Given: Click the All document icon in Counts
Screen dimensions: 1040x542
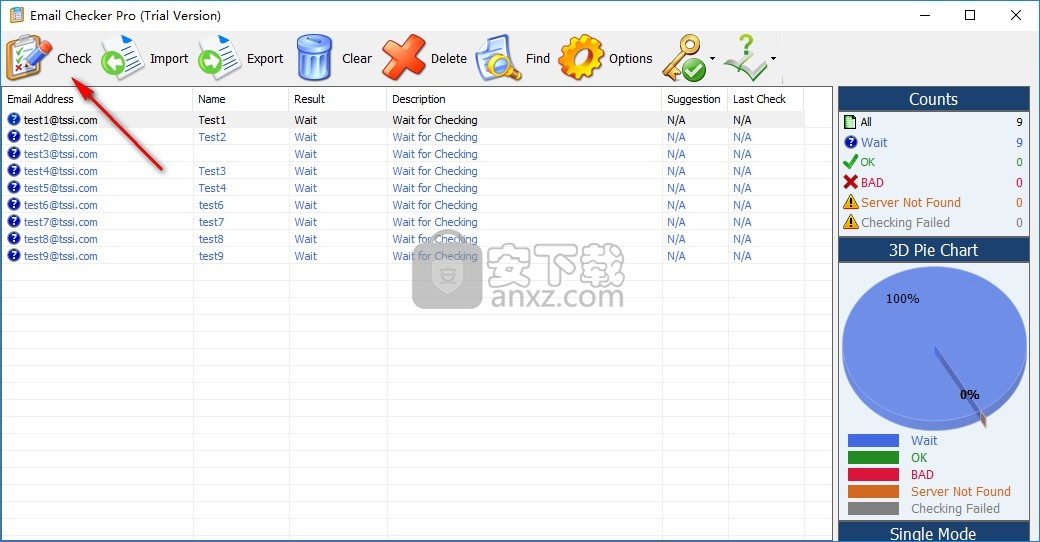Looking at the screenshot, I should (x=850, y=122).
